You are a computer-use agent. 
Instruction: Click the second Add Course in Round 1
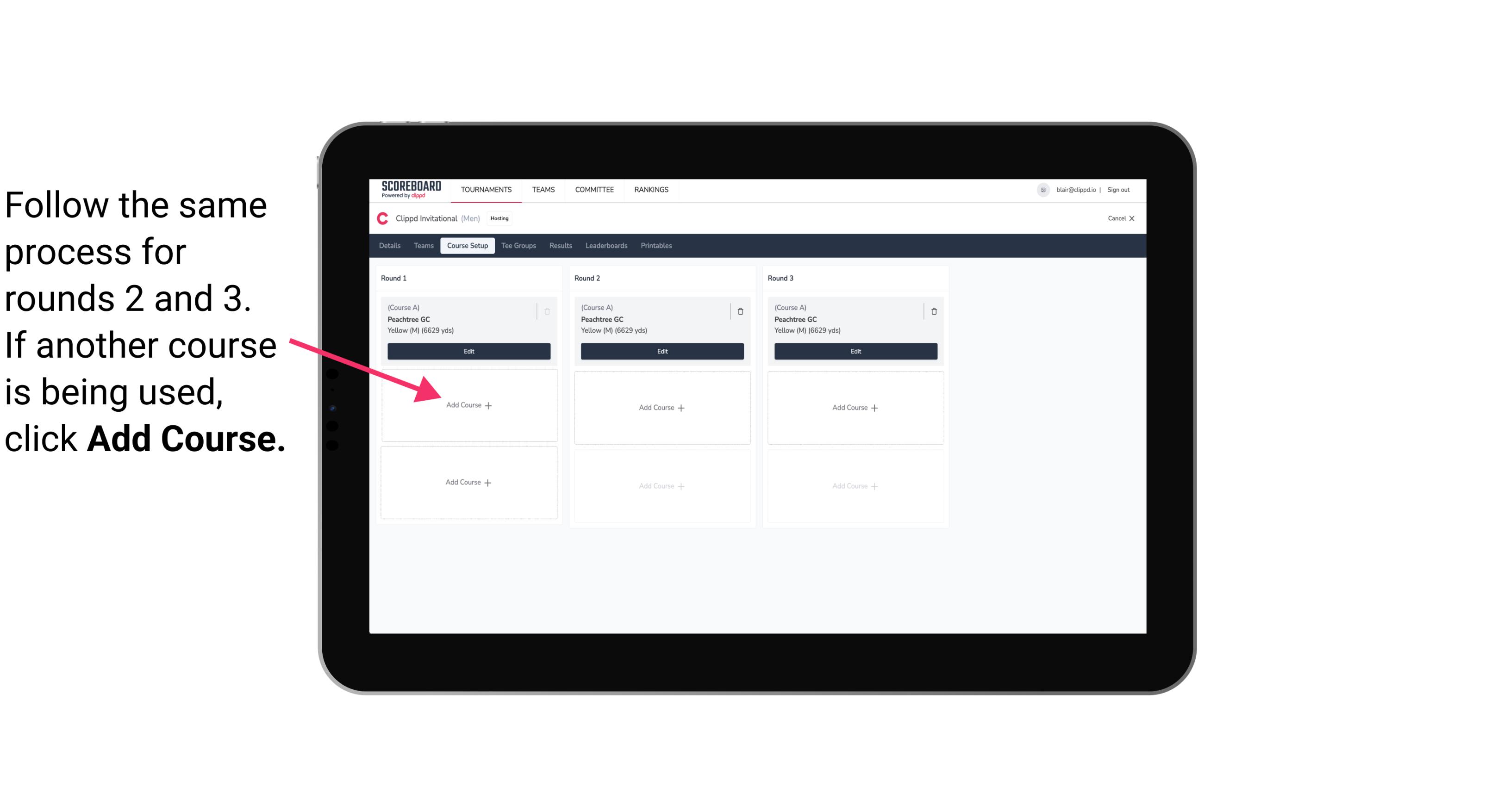coord(468,481)
